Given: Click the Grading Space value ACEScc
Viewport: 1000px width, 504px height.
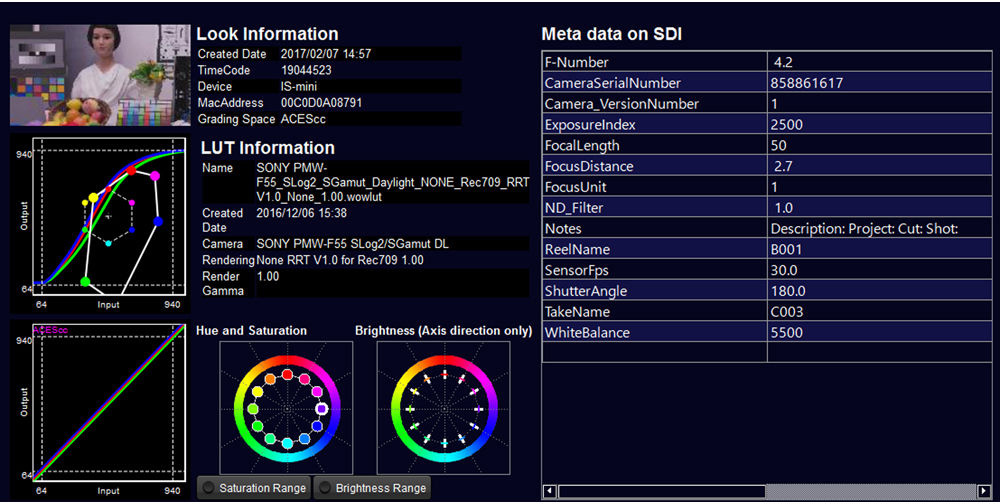Looking at the screenshot, I should click(x=304, y=119).
